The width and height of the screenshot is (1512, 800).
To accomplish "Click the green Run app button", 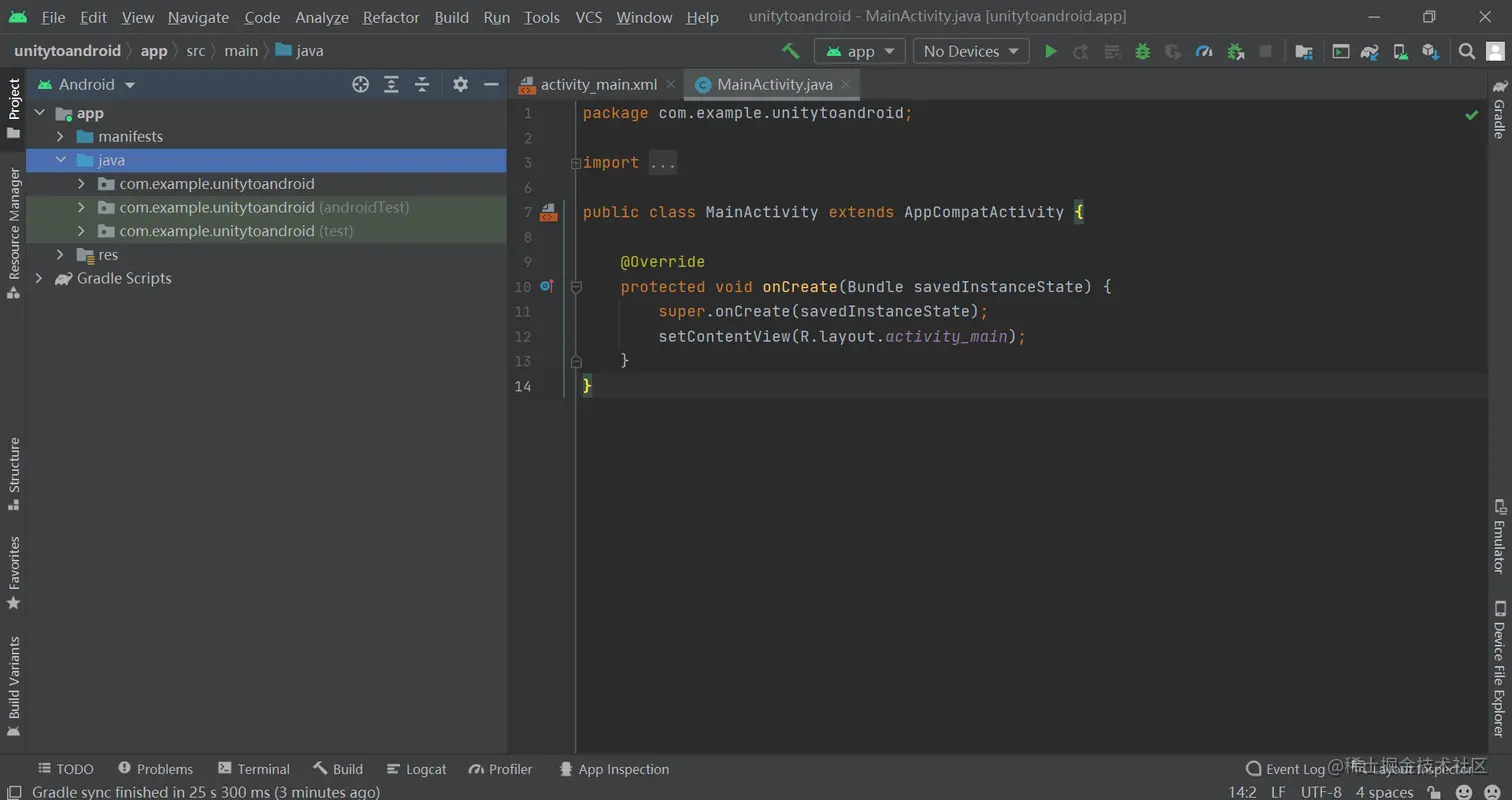I will tap(1050, 51).
